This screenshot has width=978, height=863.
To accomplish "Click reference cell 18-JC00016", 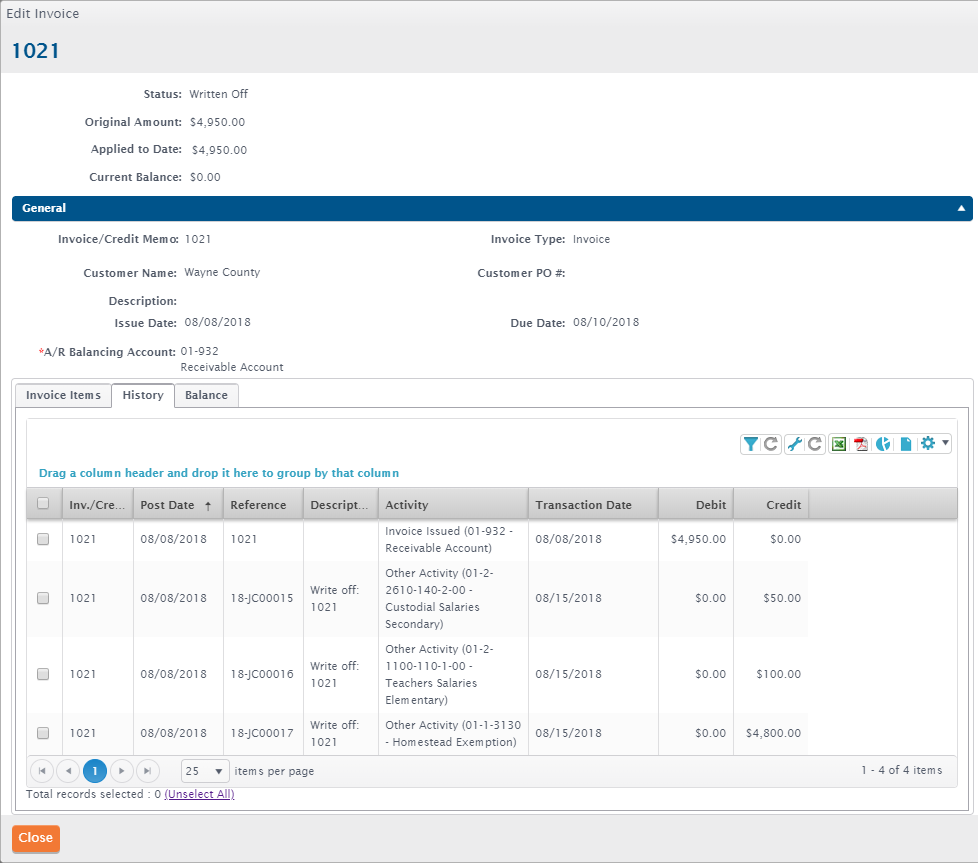I will point(262,675).
